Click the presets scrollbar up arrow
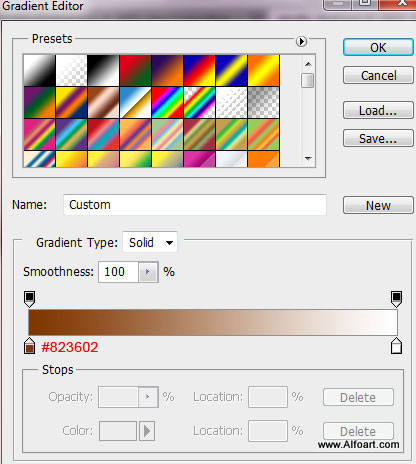Viewport: 416px width, 464px height. pyautogui.click(x=308, y=64)
